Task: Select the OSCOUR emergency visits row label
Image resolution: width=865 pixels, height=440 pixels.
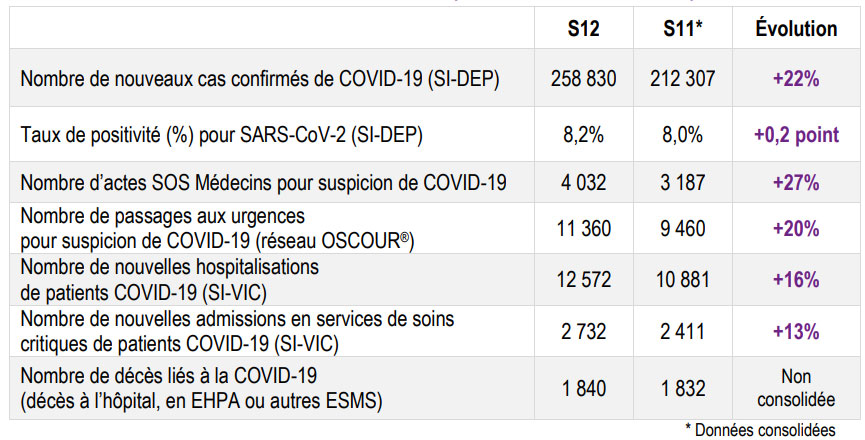Action: click(x=216, y=228)
